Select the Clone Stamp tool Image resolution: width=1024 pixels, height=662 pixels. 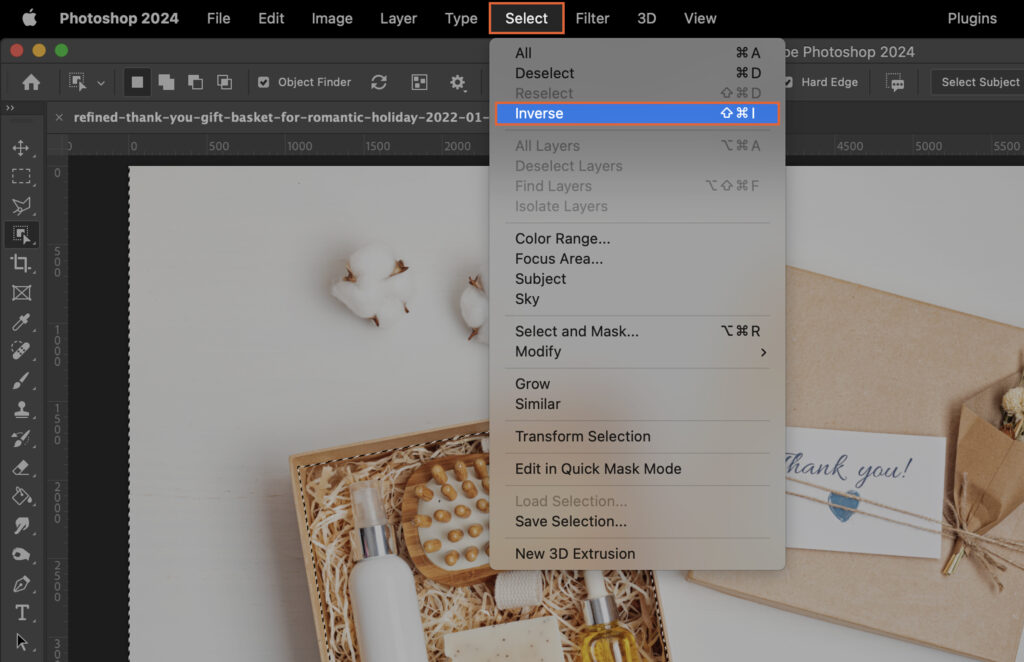coord(22,410)
